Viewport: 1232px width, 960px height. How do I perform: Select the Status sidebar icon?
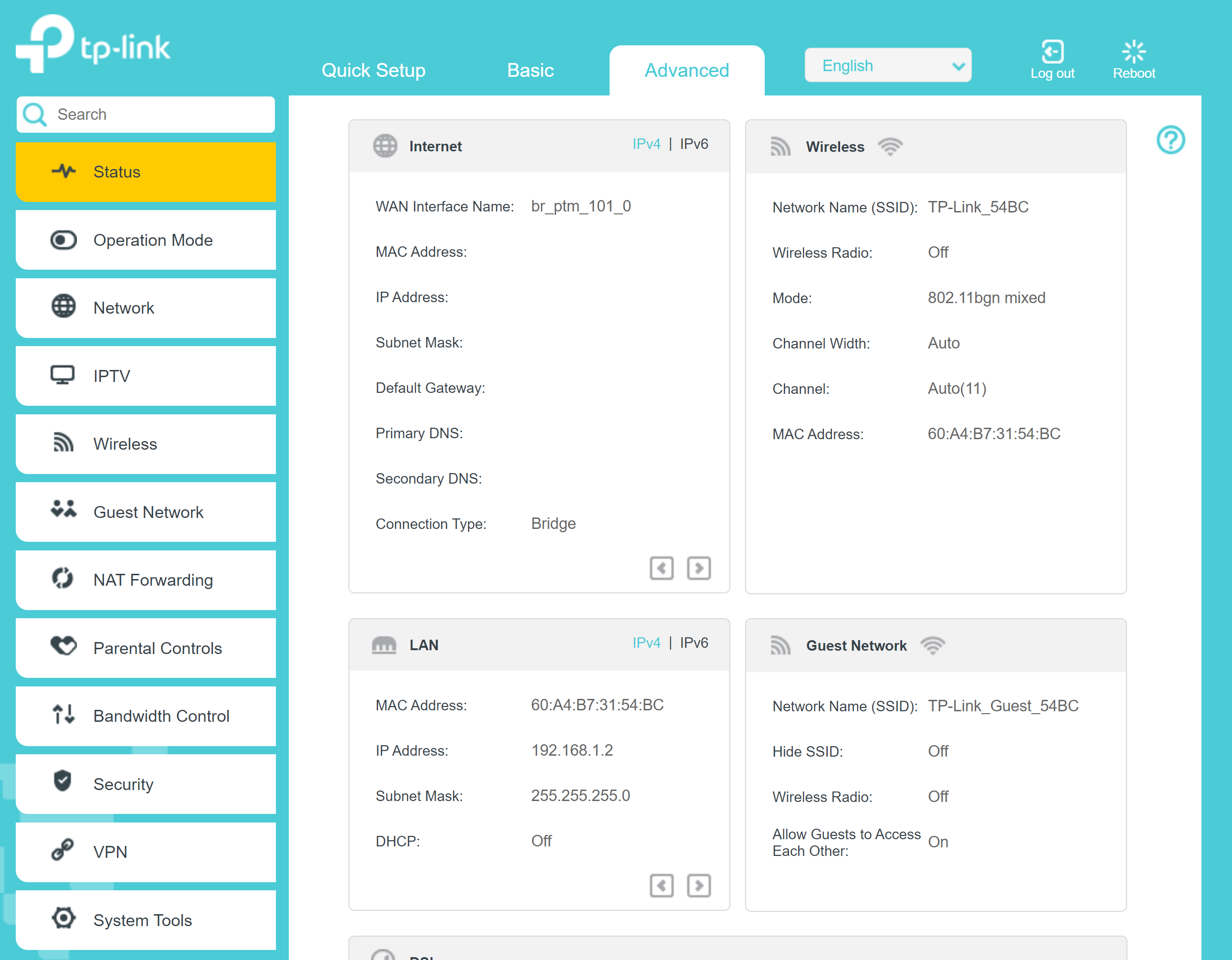point(64,171)
